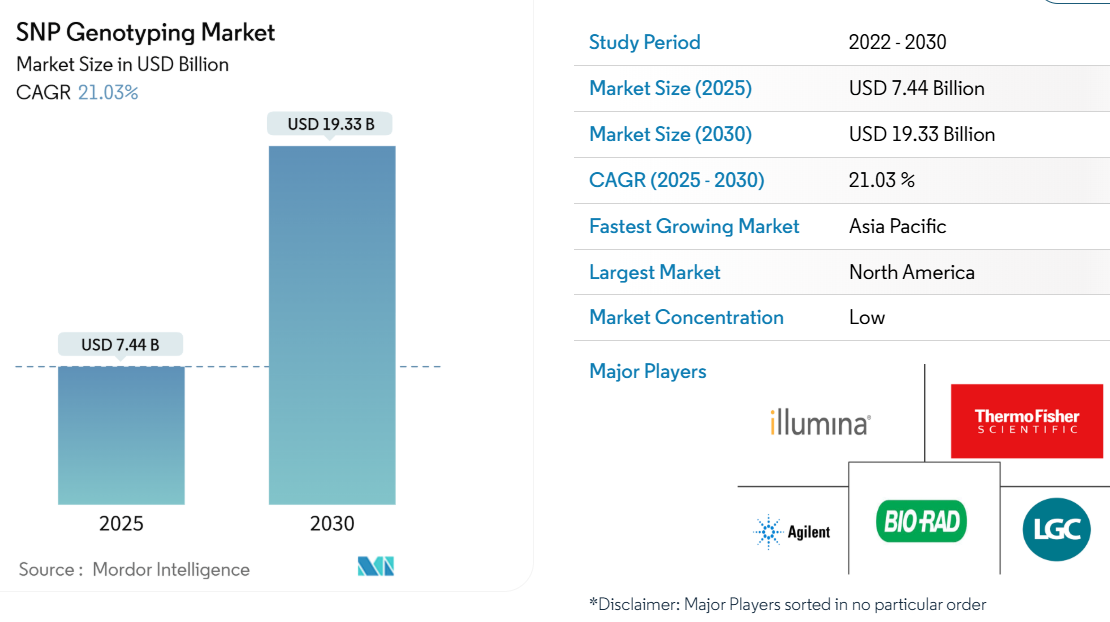Click the Market Concentration label
1110x622 pixels.
point(686,317)
